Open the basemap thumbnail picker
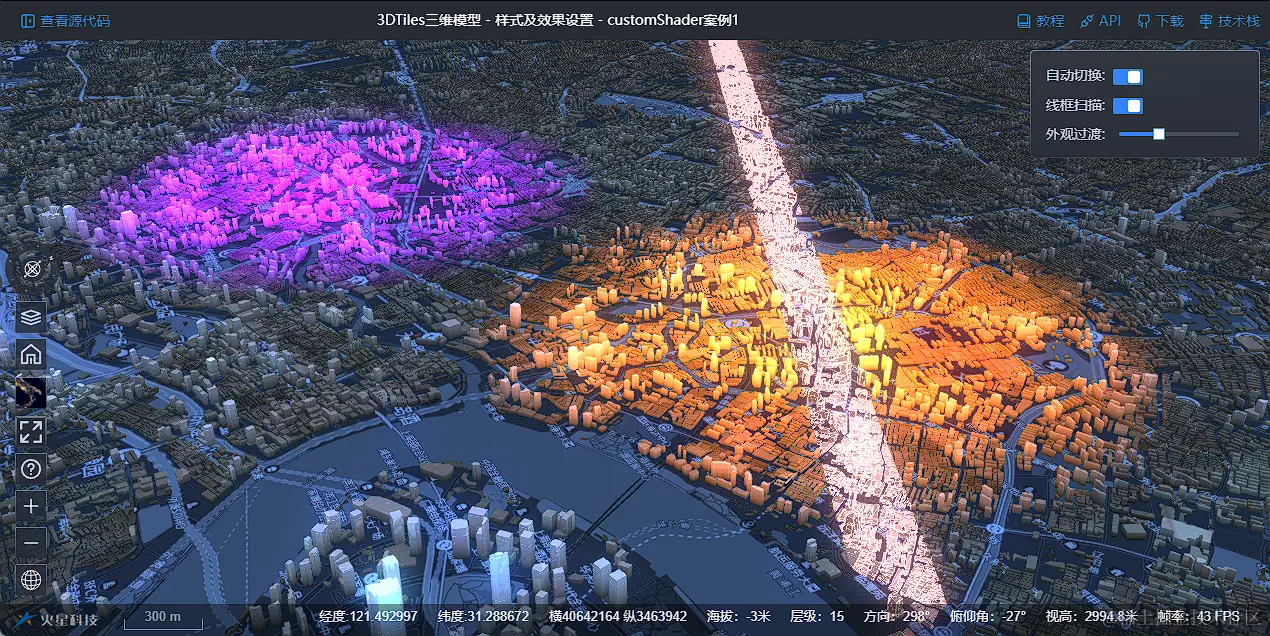Viewport: 1270px width, 636px height. [x=31, y=392]
